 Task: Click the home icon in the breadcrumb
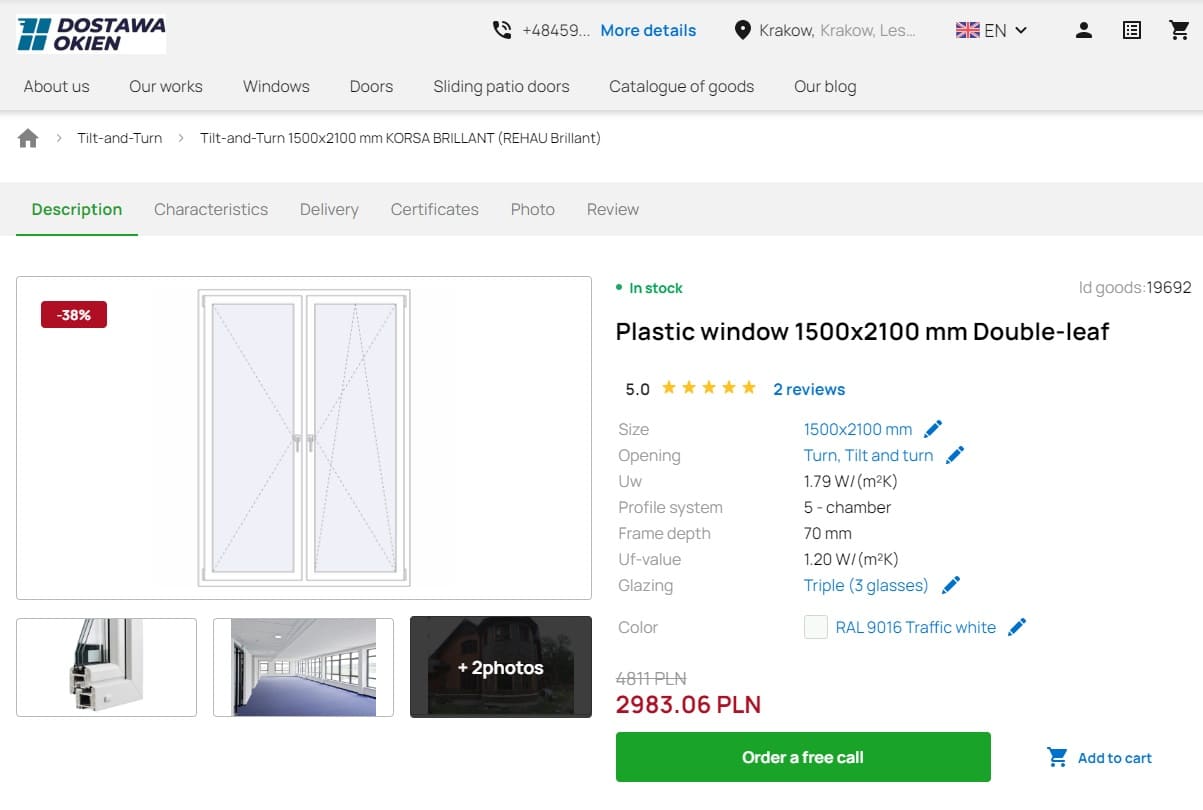(x=27, y=137)
